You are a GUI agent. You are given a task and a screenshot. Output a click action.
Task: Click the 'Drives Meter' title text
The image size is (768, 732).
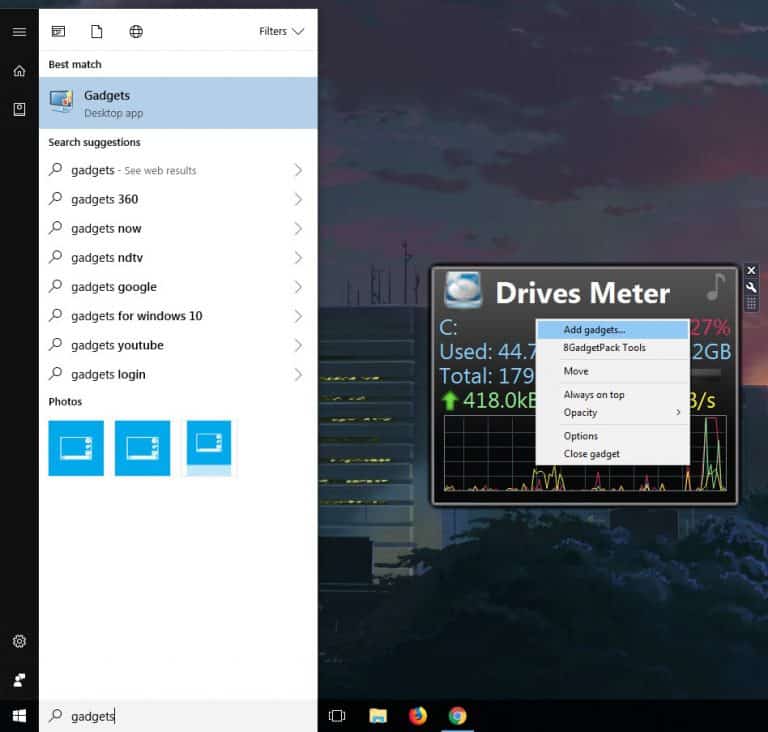pos(582,293)
